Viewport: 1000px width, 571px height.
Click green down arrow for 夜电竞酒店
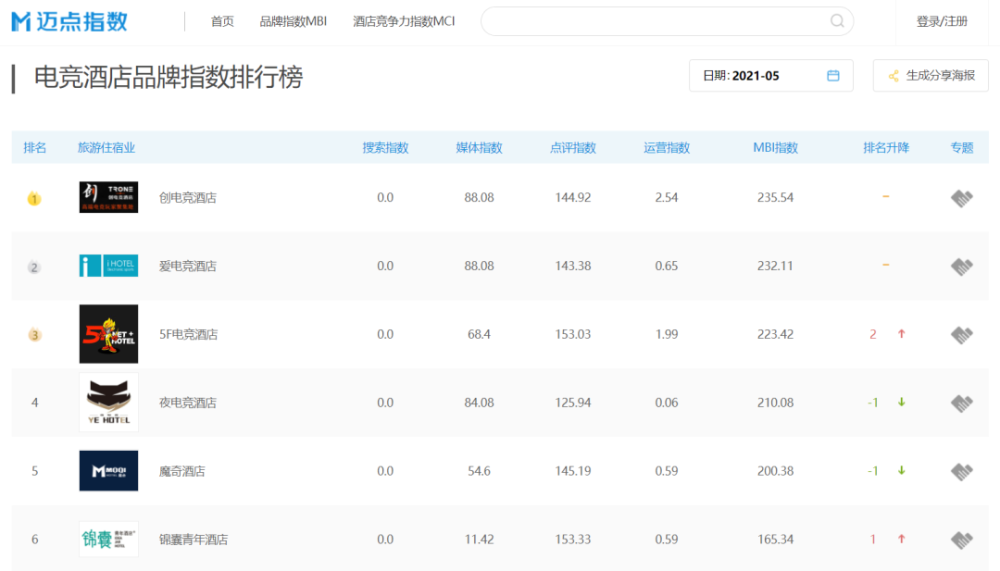click(x=901, y=402)
